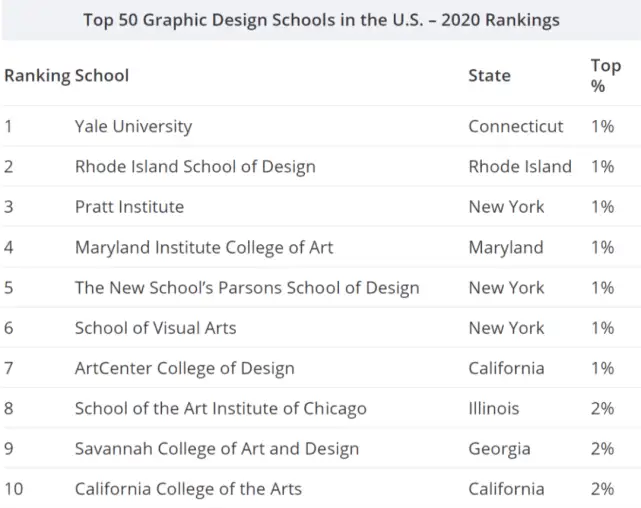Click the Connecticut state cell

coord(516,126)
